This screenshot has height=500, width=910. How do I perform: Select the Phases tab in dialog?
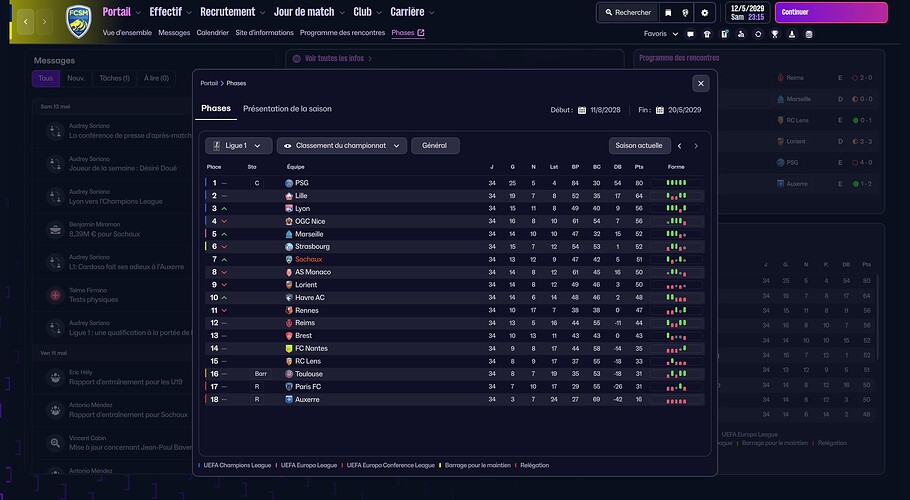coord(216,108)
